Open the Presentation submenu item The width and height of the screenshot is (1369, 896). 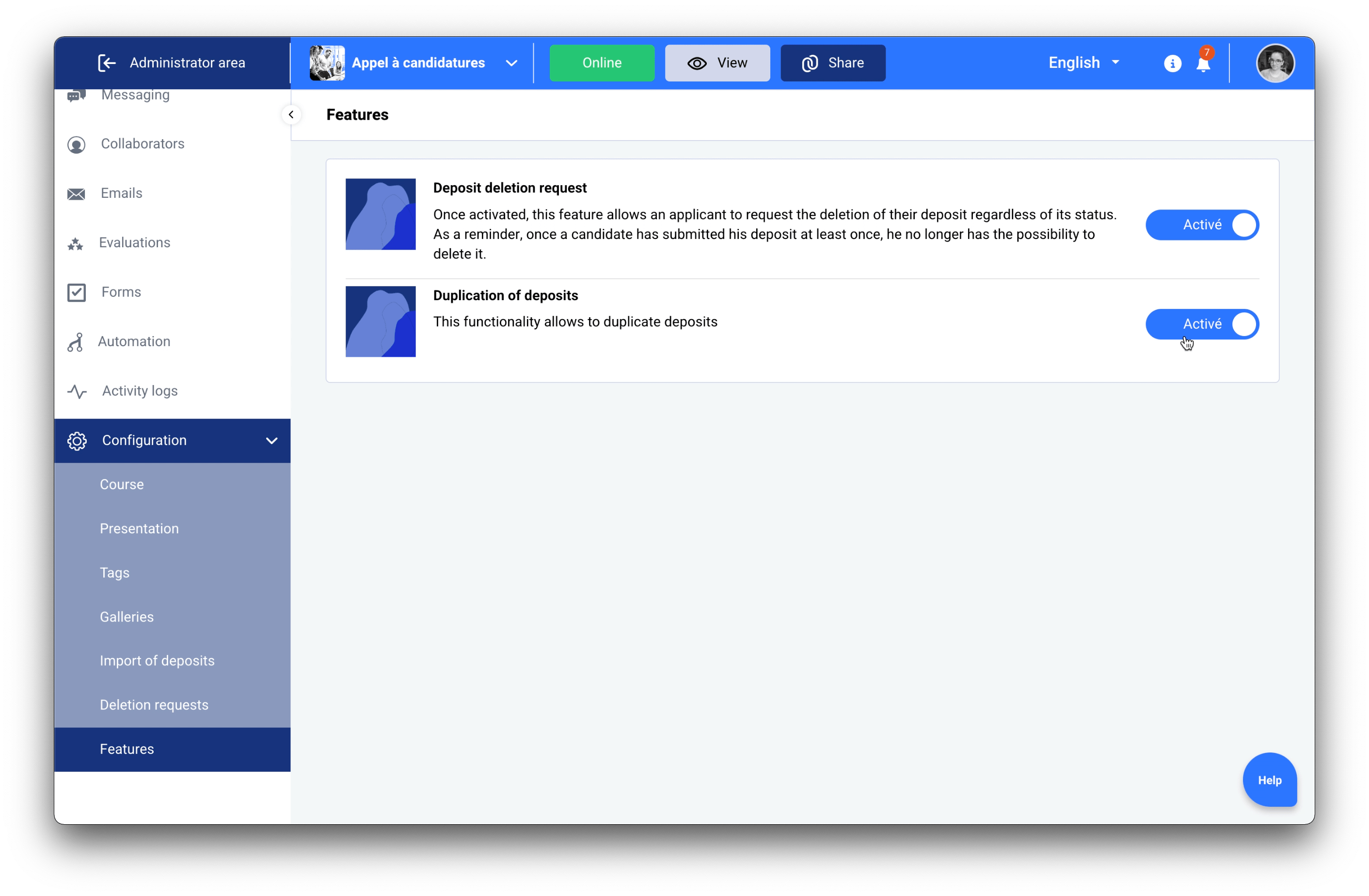click(172, 529)
